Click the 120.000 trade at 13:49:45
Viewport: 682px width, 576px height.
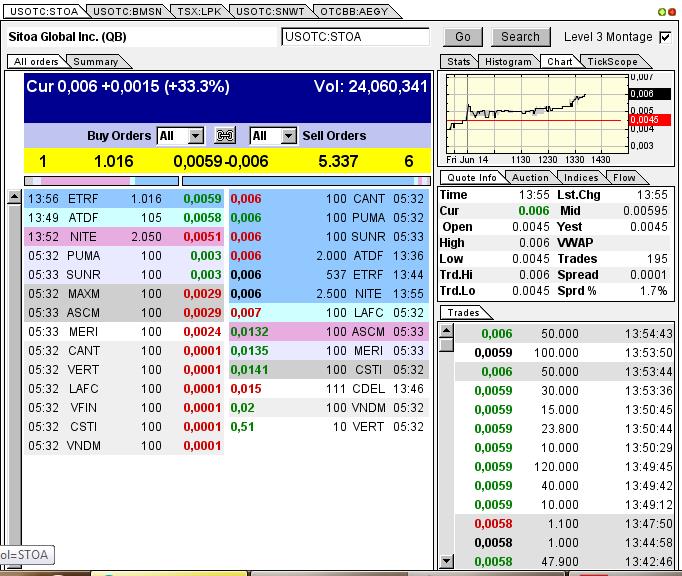[x=564, y=466]
